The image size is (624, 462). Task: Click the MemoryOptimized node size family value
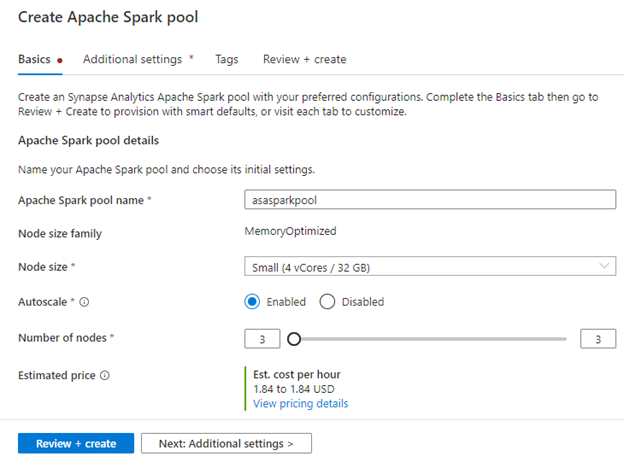point(290,231)
